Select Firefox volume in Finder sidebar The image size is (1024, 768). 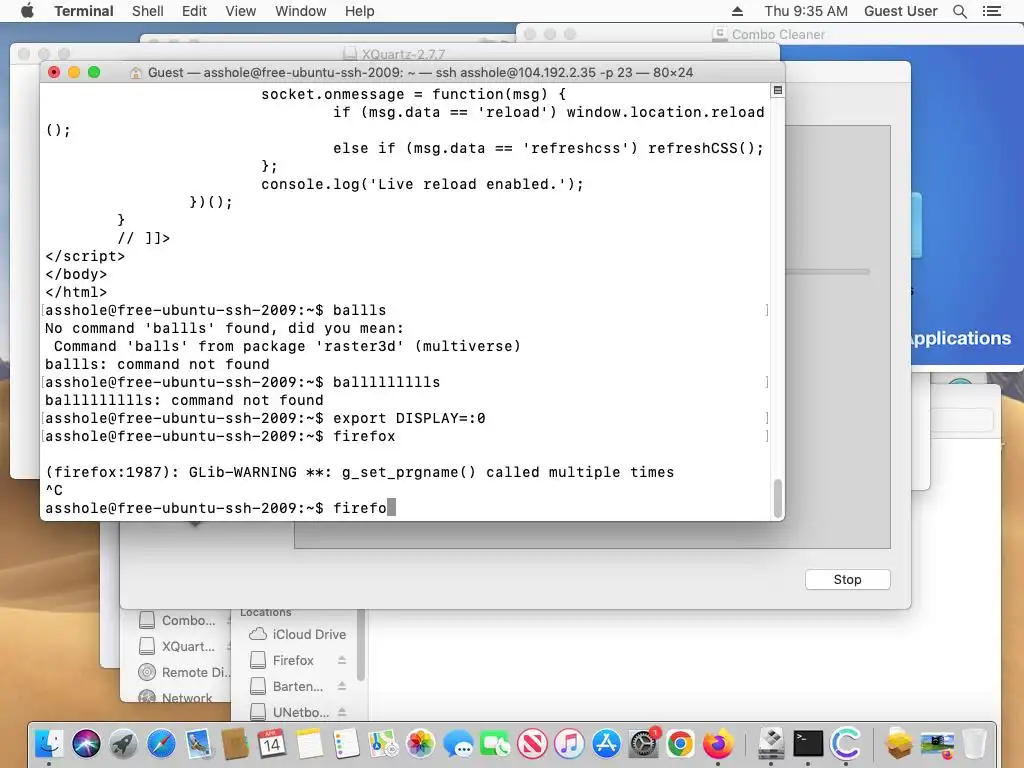(x=282, y=660)
